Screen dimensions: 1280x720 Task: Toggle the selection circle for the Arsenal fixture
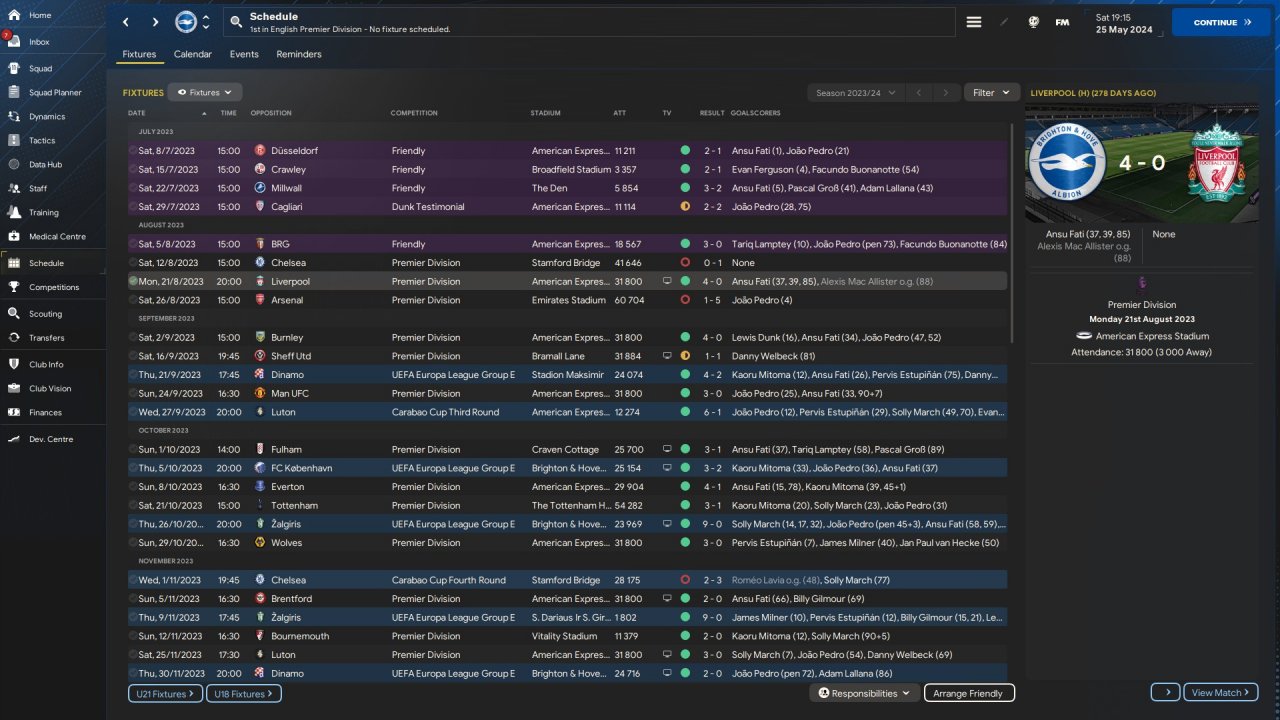point(133,300)
